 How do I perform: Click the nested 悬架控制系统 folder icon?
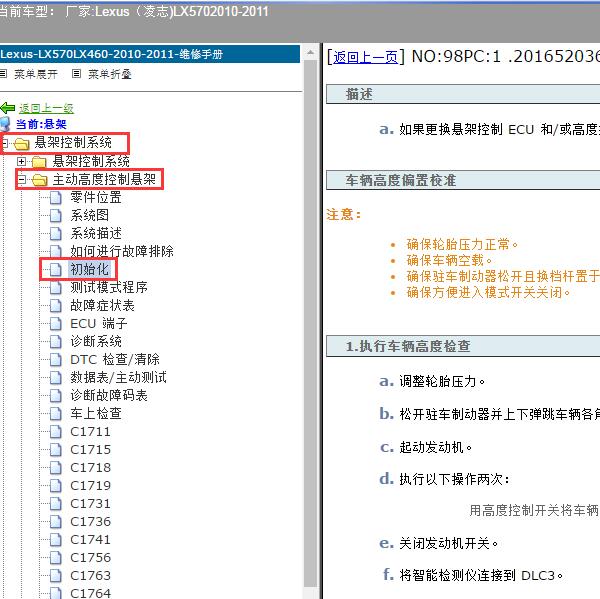coord(39,162)
